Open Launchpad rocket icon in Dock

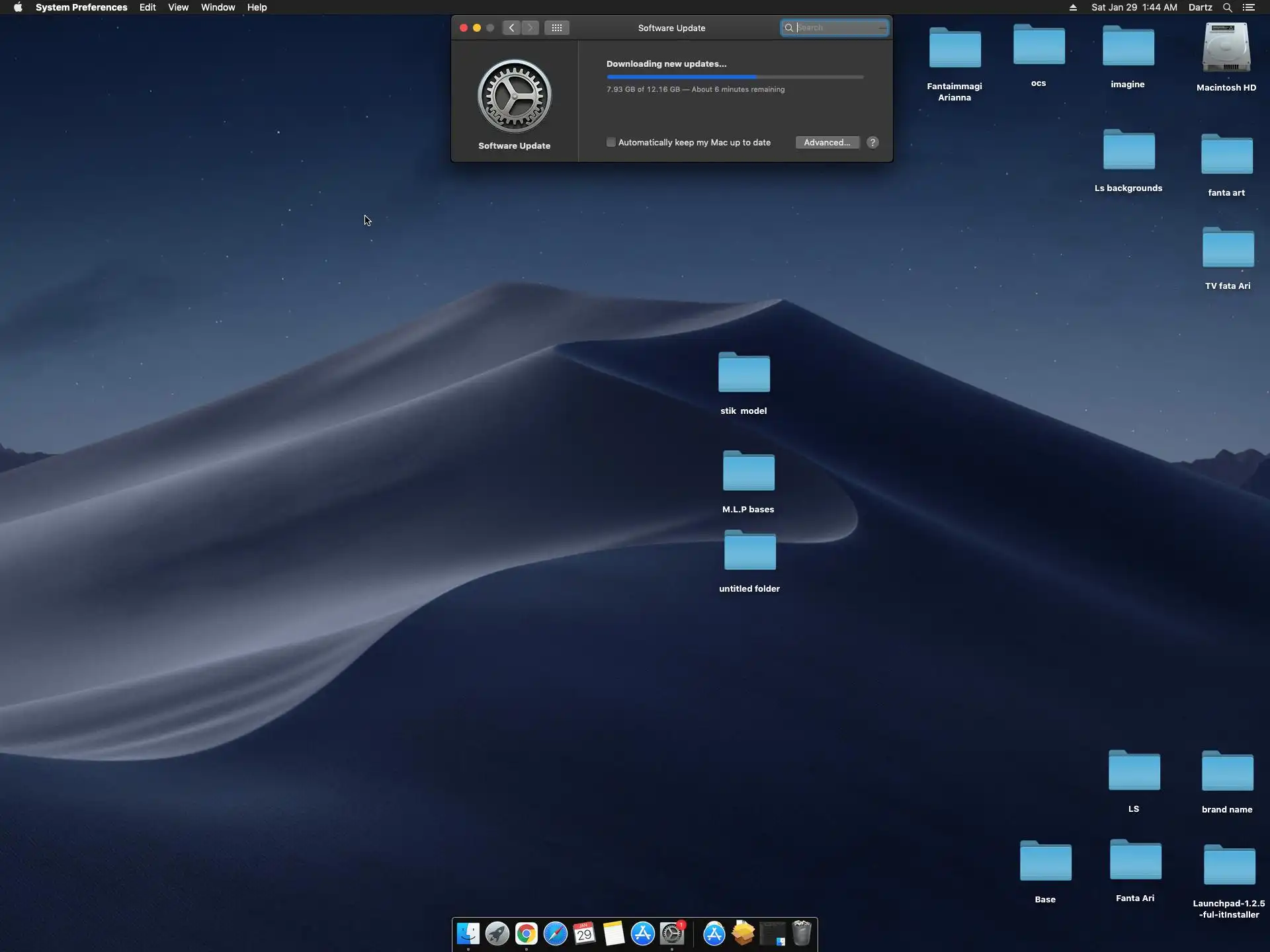point(497,933)
